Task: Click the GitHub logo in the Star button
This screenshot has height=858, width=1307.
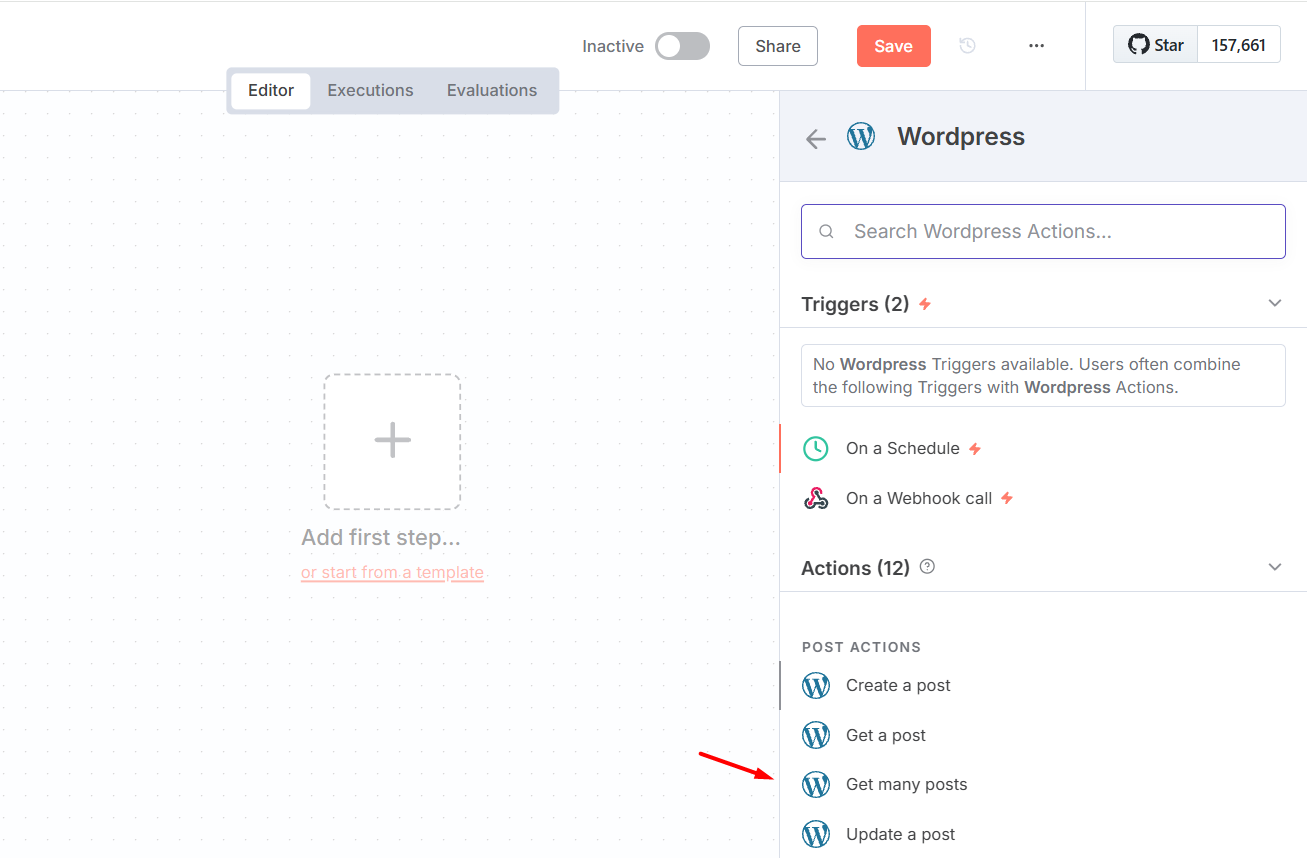Action: [x=1137, y=44]
